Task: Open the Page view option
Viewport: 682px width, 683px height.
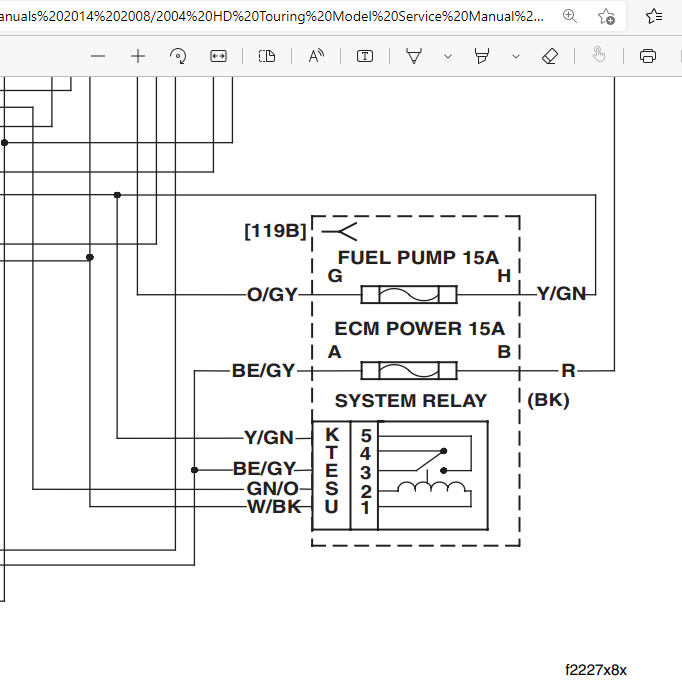Action: pyautogui.click(x=266, y=56)
